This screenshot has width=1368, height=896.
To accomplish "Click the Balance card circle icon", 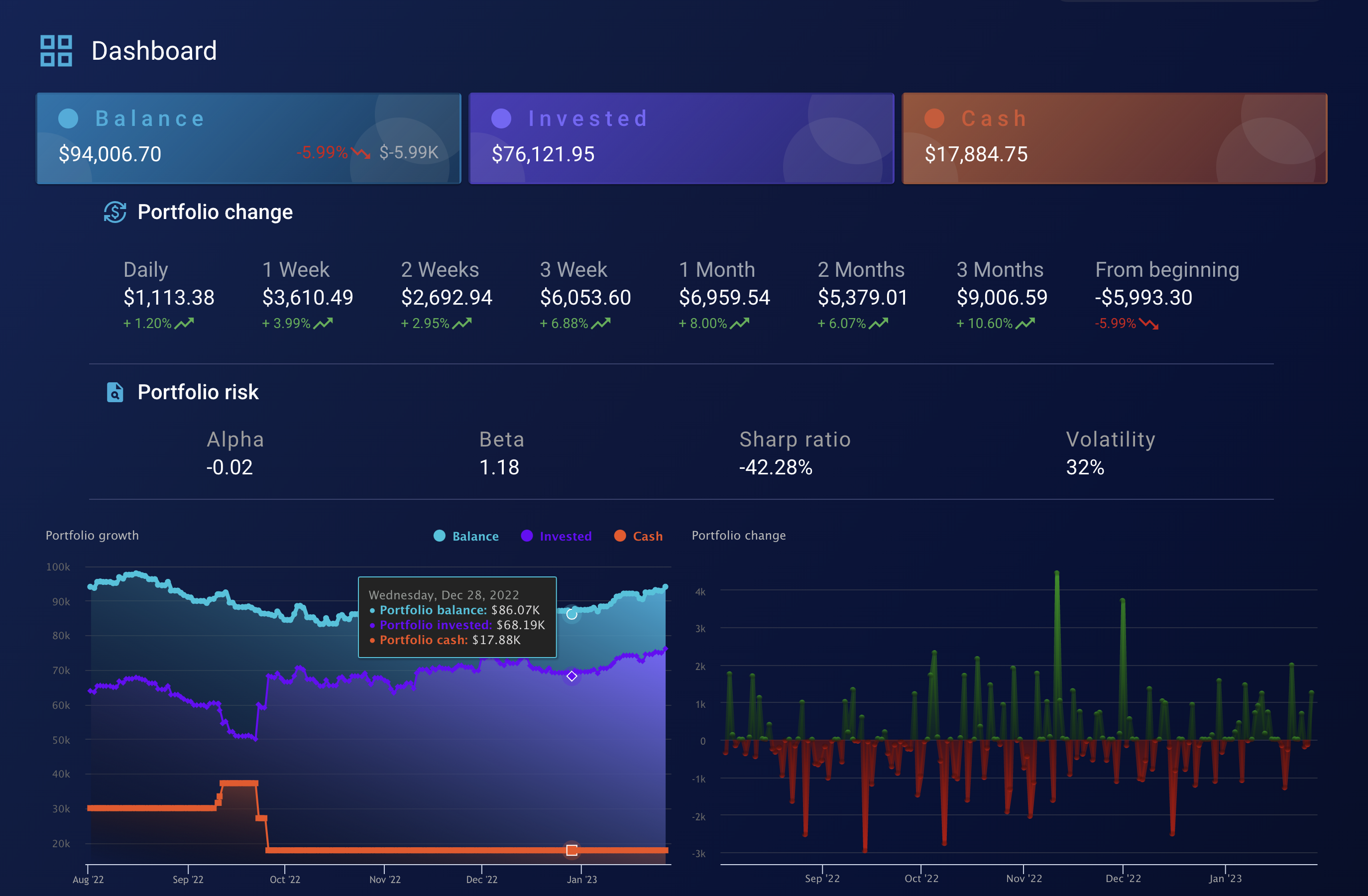I will pyautogui.click(x=68, y=118).
